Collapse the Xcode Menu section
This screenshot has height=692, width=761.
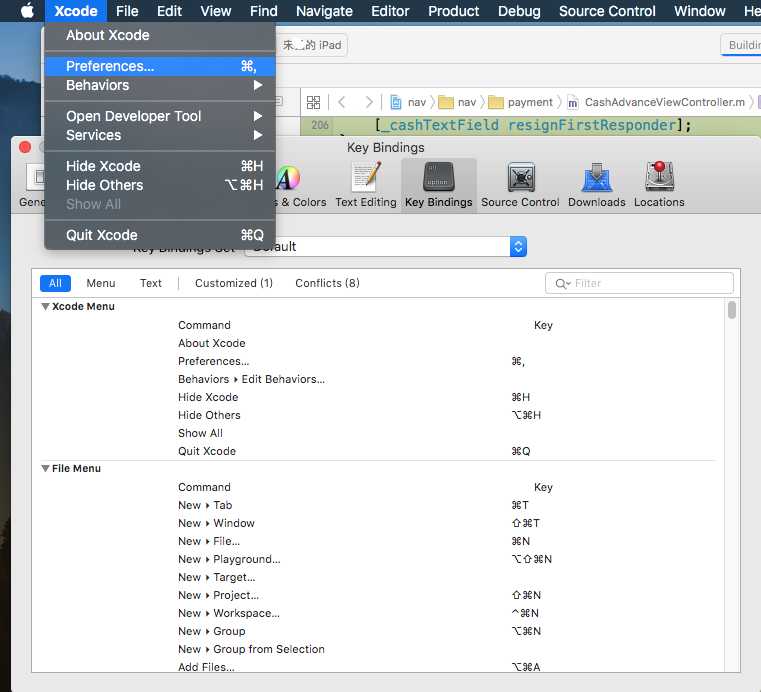coord(45,307)
